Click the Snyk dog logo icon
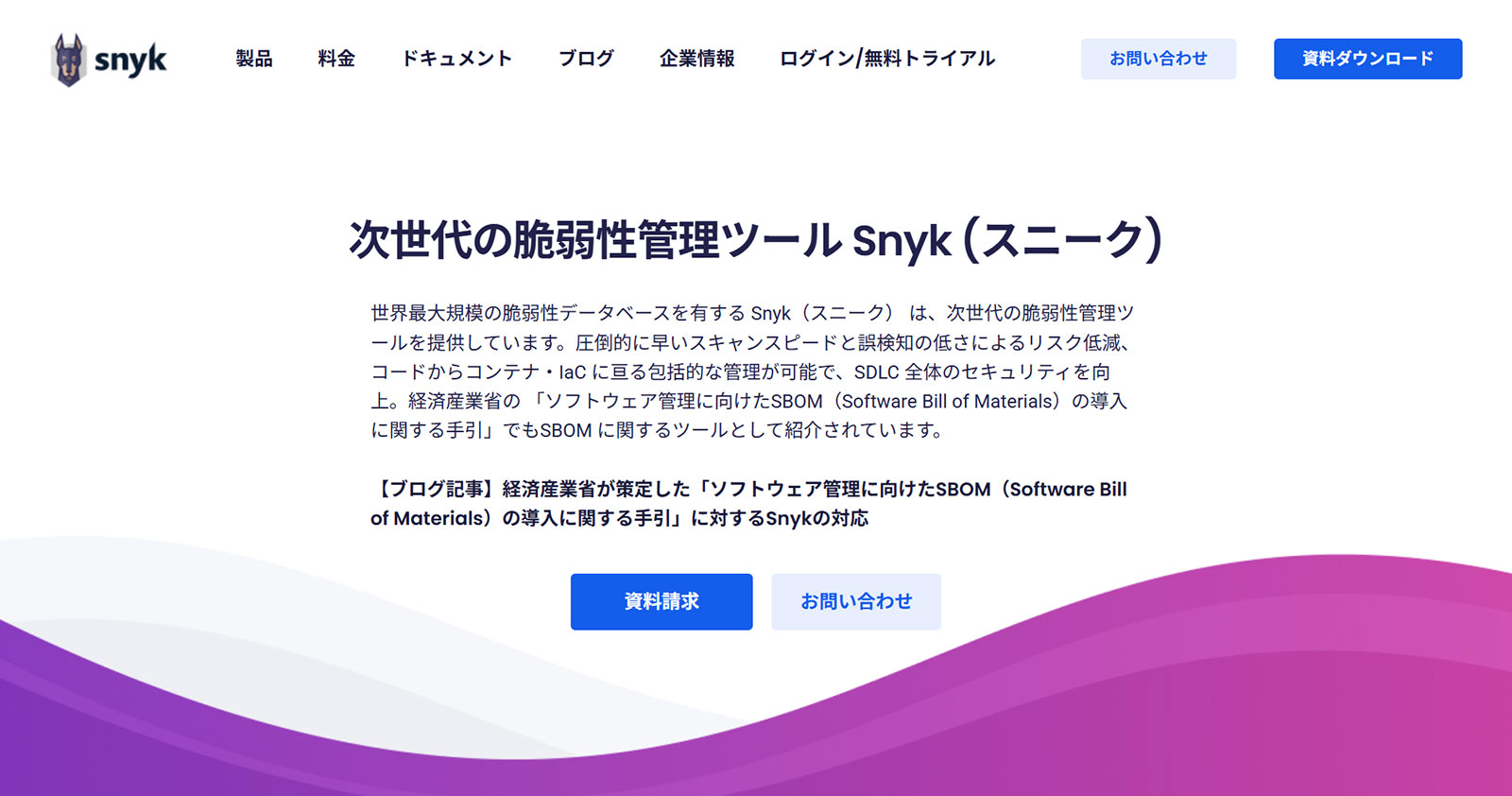 [x=68, y=60]
